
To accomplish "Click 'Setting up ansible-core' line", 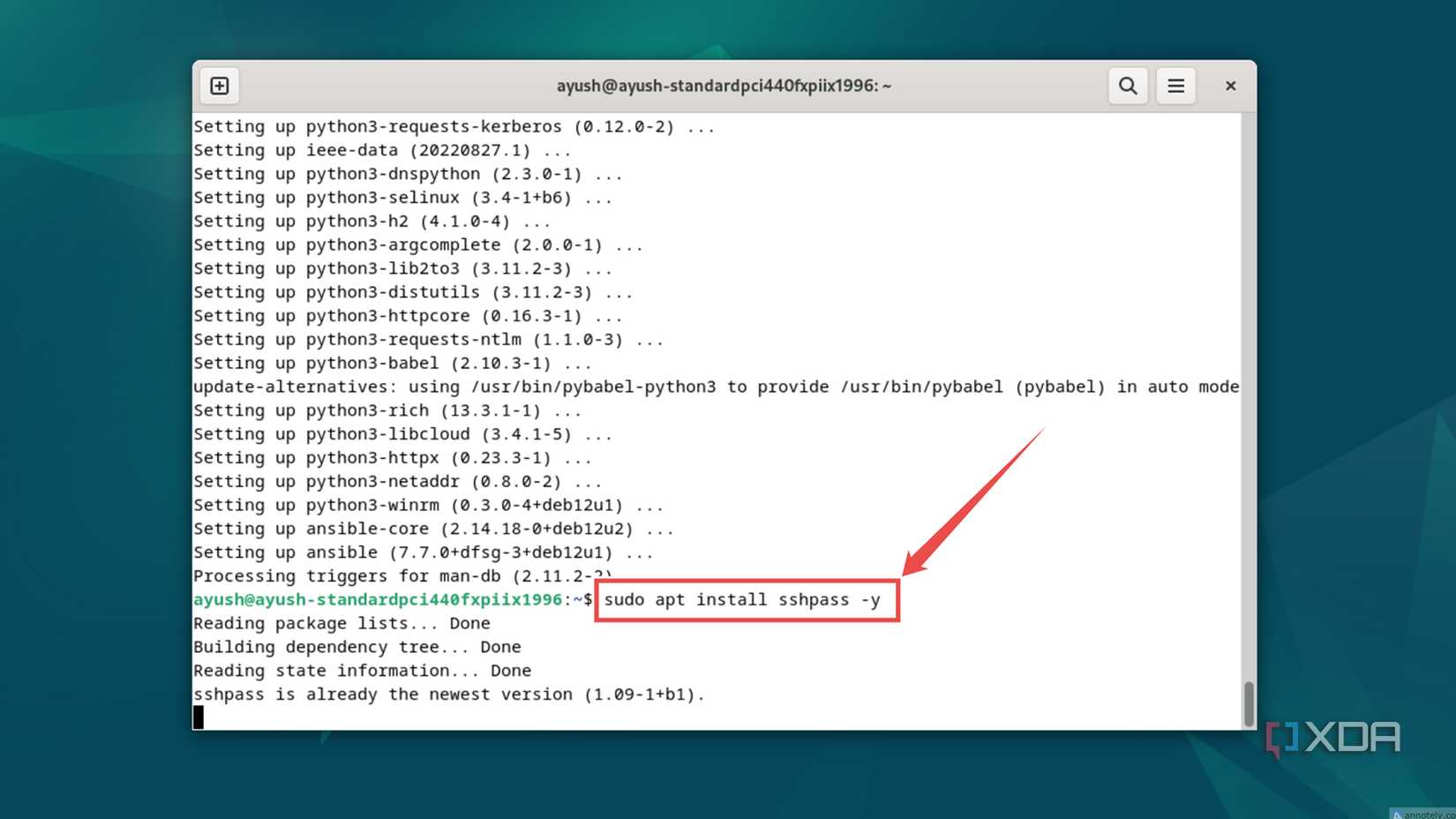I will 433,529.
